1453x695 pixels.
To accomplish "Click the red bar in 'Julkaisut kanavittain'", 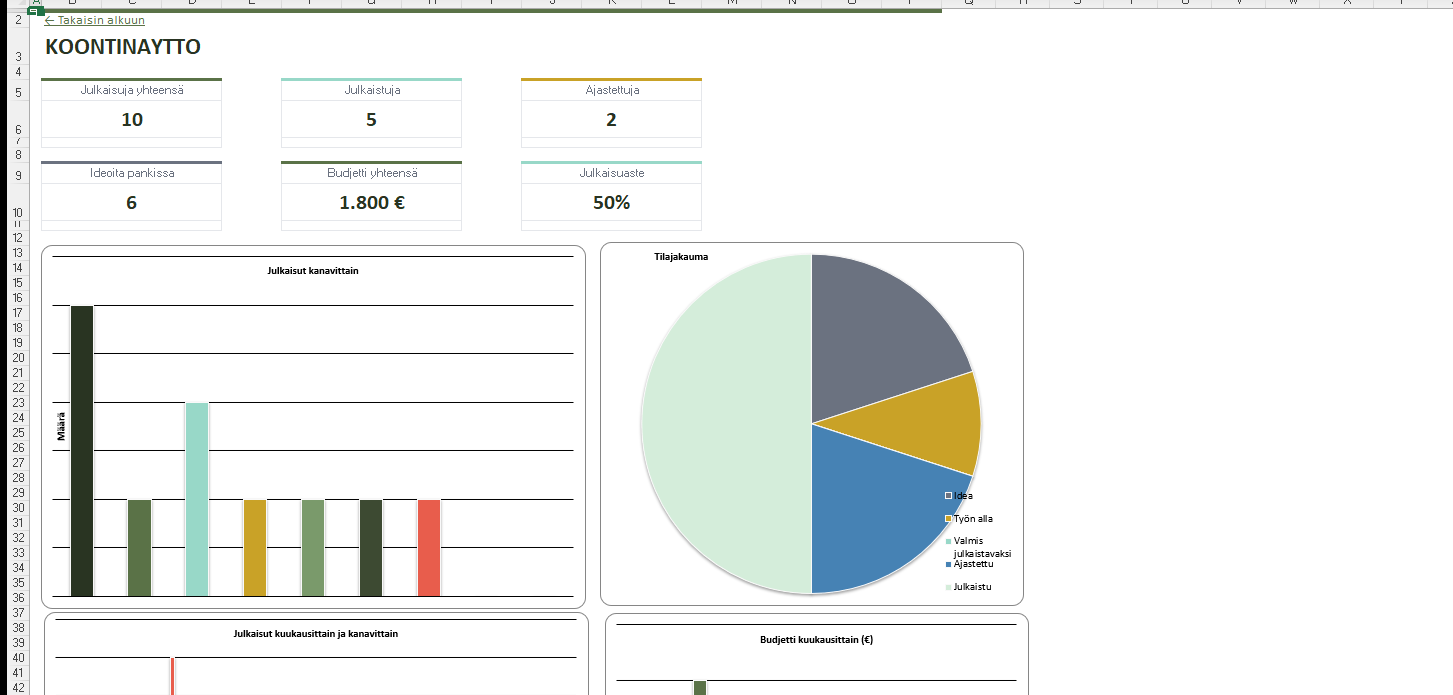I will point(428,547).
